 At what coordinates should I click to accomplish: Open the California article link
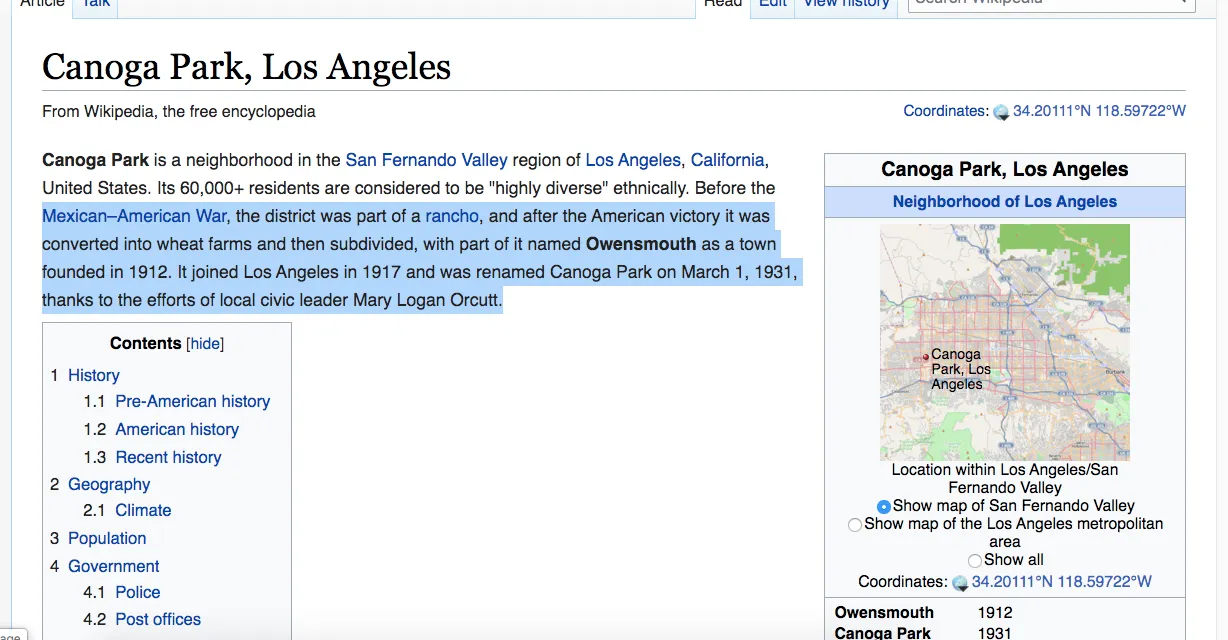coord(728,160)
